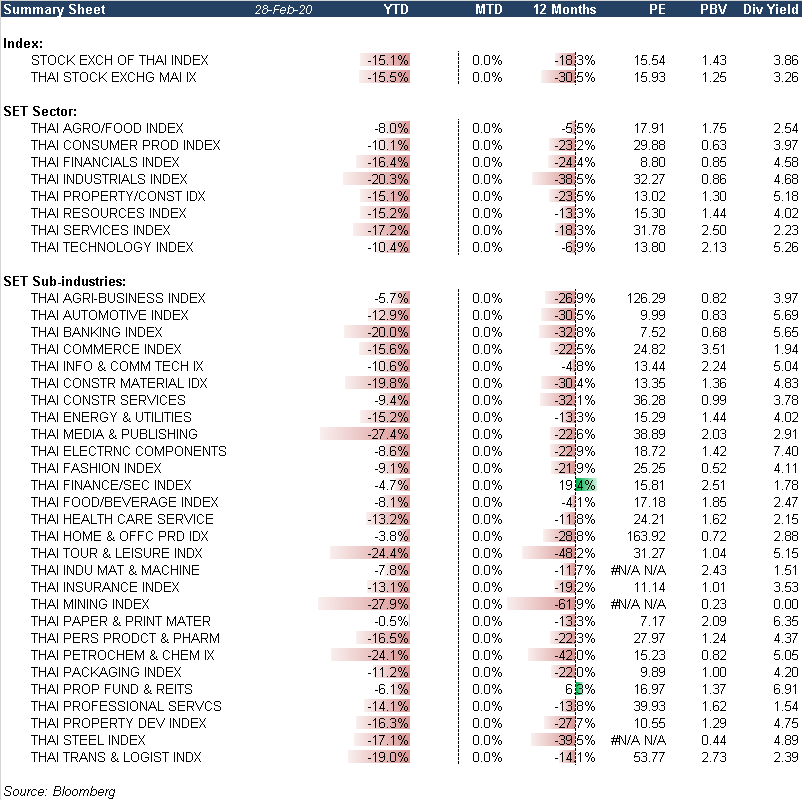Click THAI INSURANCE INDEX label
This screenshot has height=800, width=802.
pyautogui.click(x=105, y=587)
